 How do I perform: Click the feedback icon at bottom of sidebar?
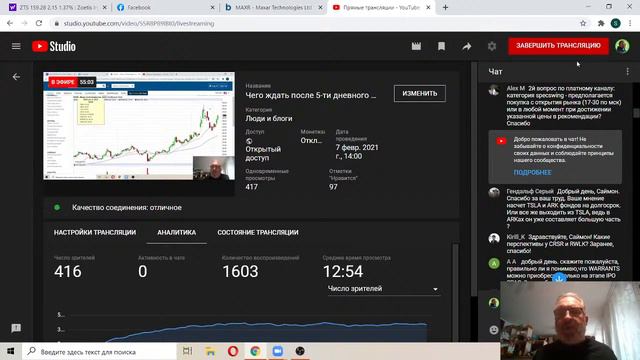(16, 328)
